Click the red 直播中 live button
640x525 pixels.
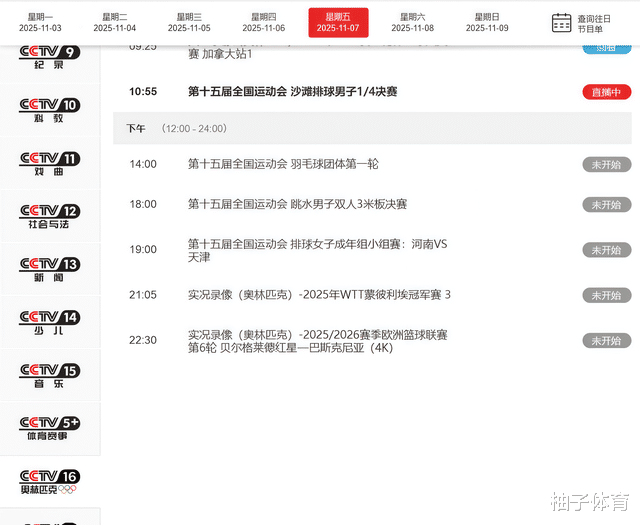[607, 92]
